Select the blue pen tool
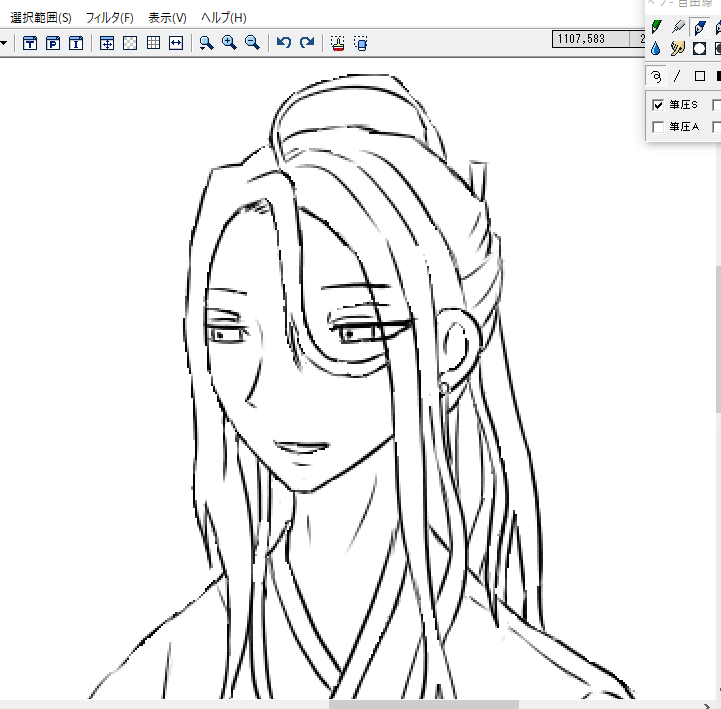Screen dimensions: 721x709 (700, 27)
